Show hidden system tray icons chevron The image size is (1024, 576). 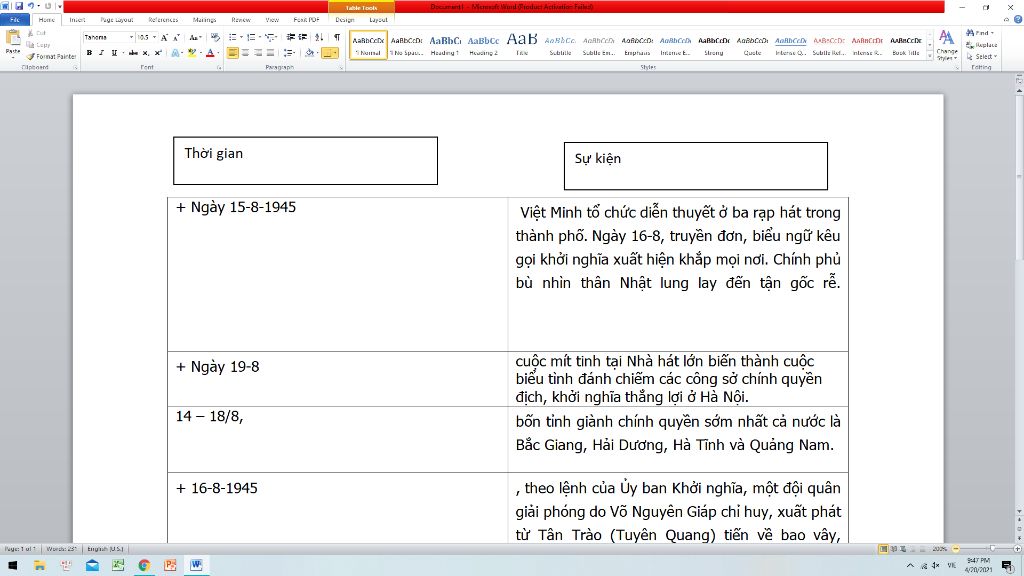click(910, 566)
